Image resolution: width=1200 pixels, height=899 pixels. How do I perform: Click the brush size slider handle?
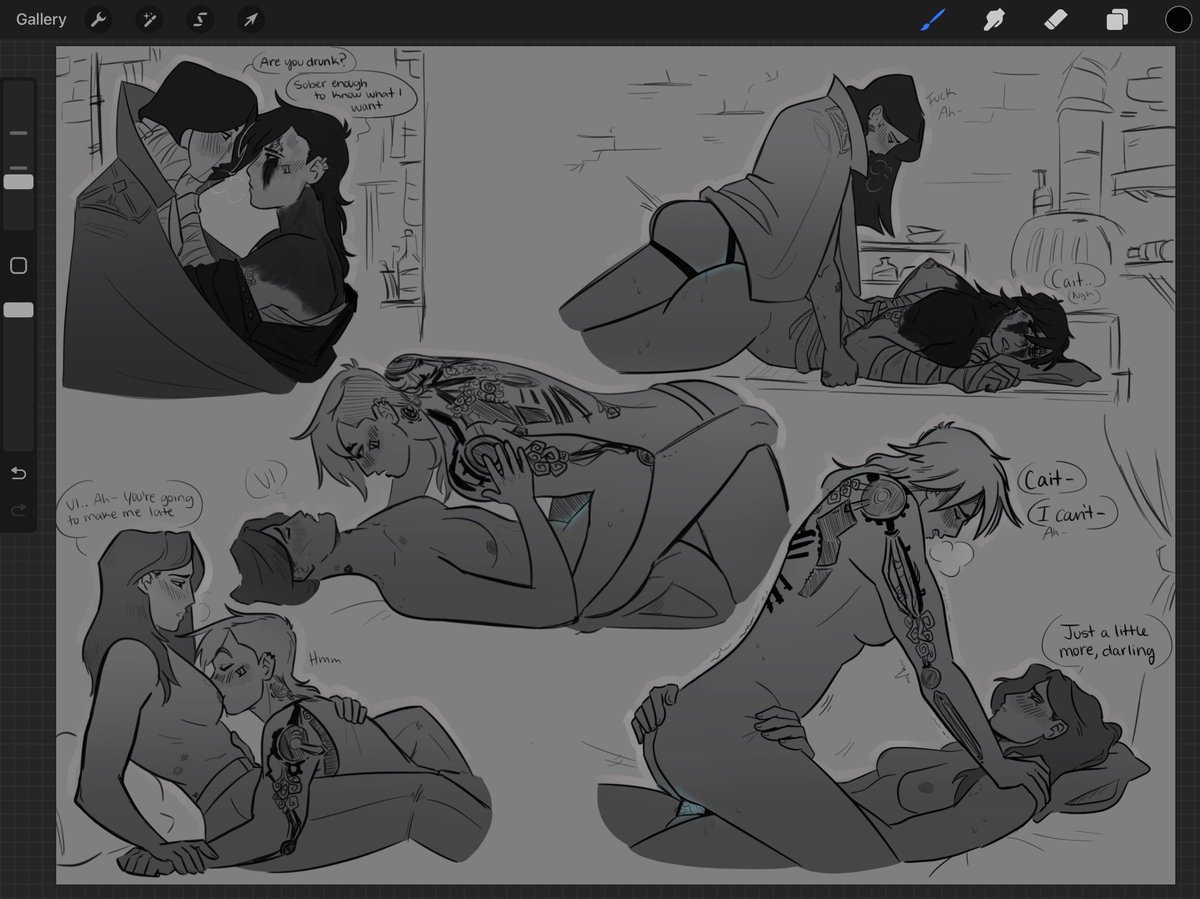point(18,182)
